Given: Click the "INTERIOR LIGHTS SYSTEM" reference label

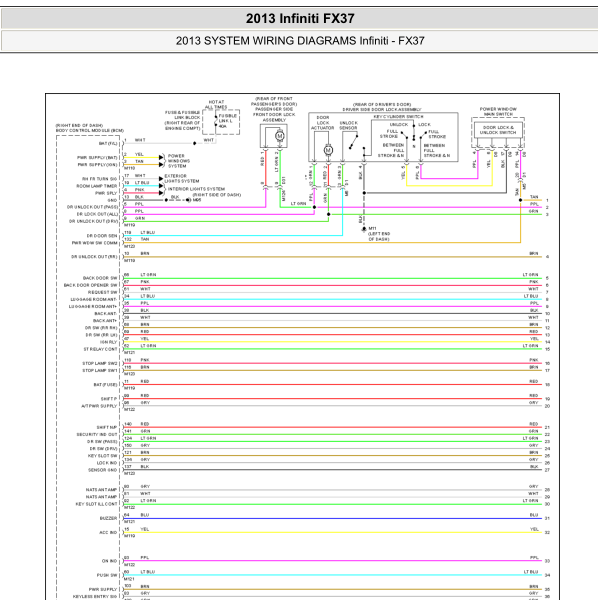Looking at the screenshot, I should point(196,189).
